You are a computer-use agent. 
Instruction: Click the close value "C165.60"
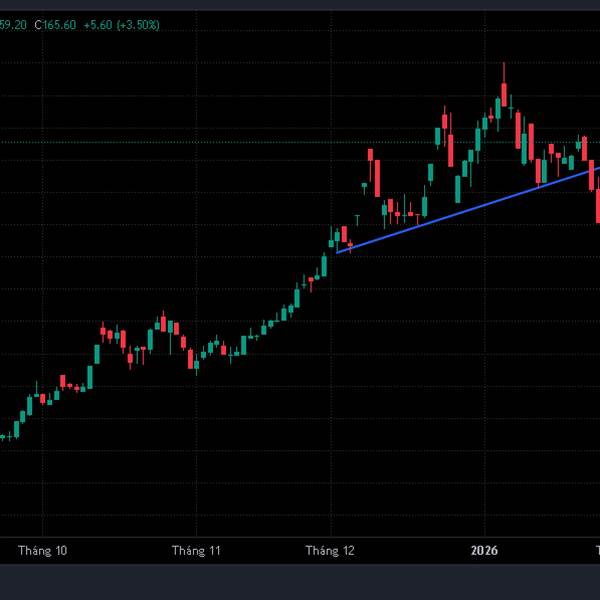point(55,25)
